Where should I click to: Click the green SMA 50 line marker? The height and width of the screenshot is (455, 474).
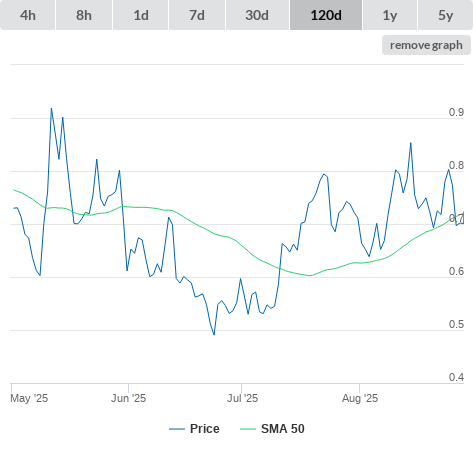click(248, 429)
